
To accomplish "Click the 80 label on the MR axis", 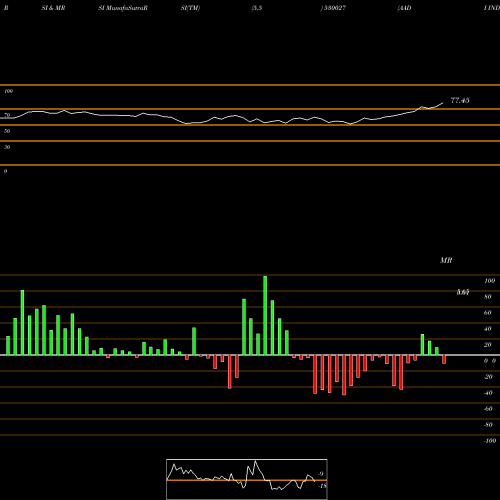I will [488, 297].
